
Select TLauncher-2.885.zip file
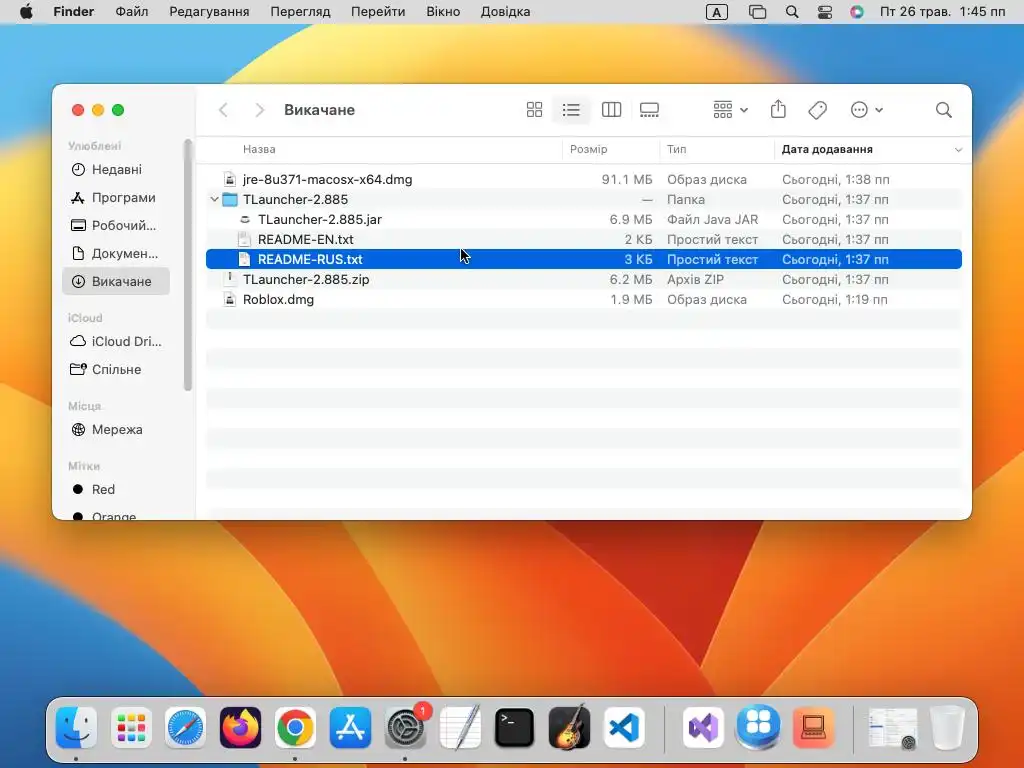pos(584,280)
